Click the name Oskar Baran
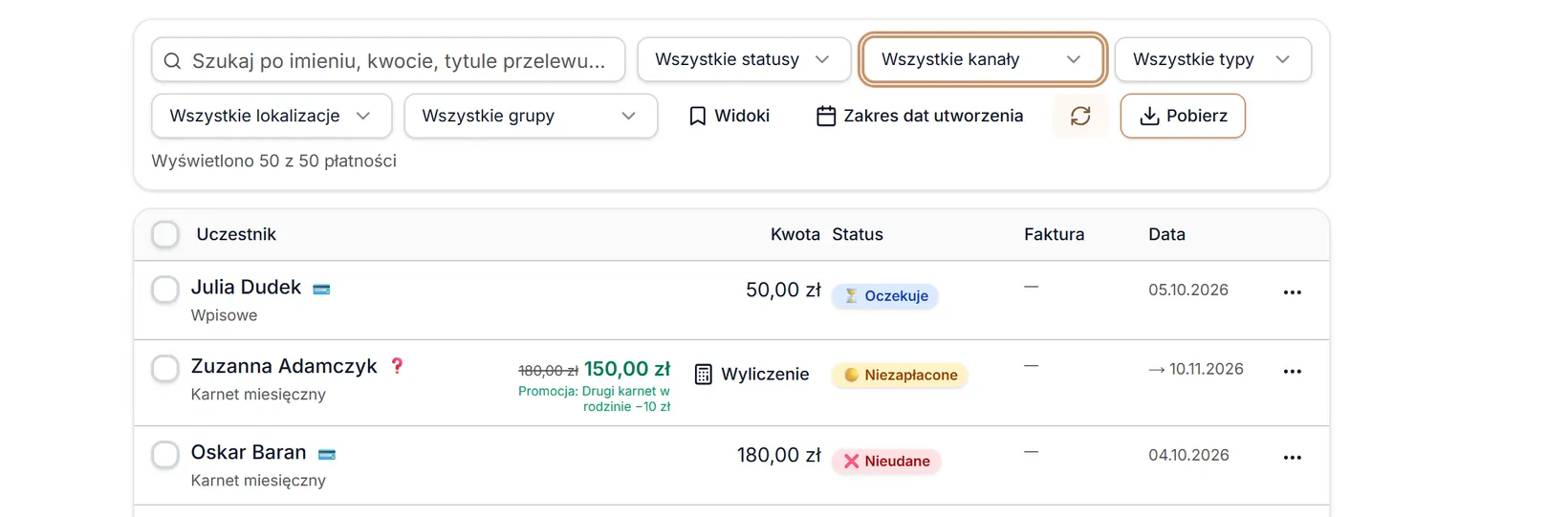 [249, 452]
